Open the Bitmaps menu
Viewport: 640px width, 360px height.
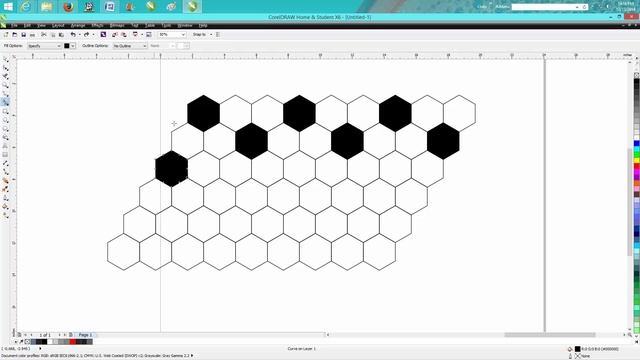point(117,25)
